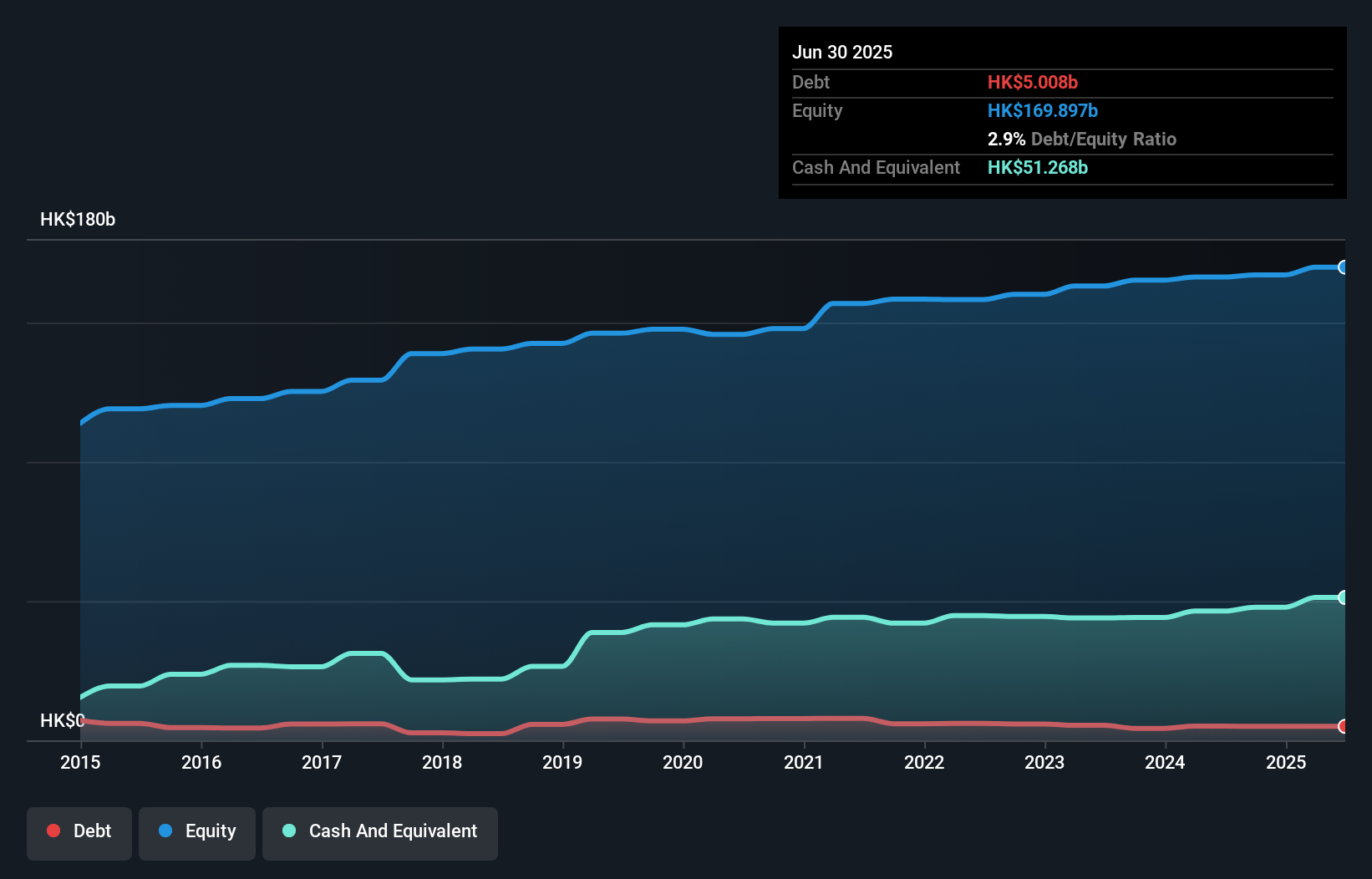Click the HK$51.268b cash value
1372x879 pixels.
1037,167
